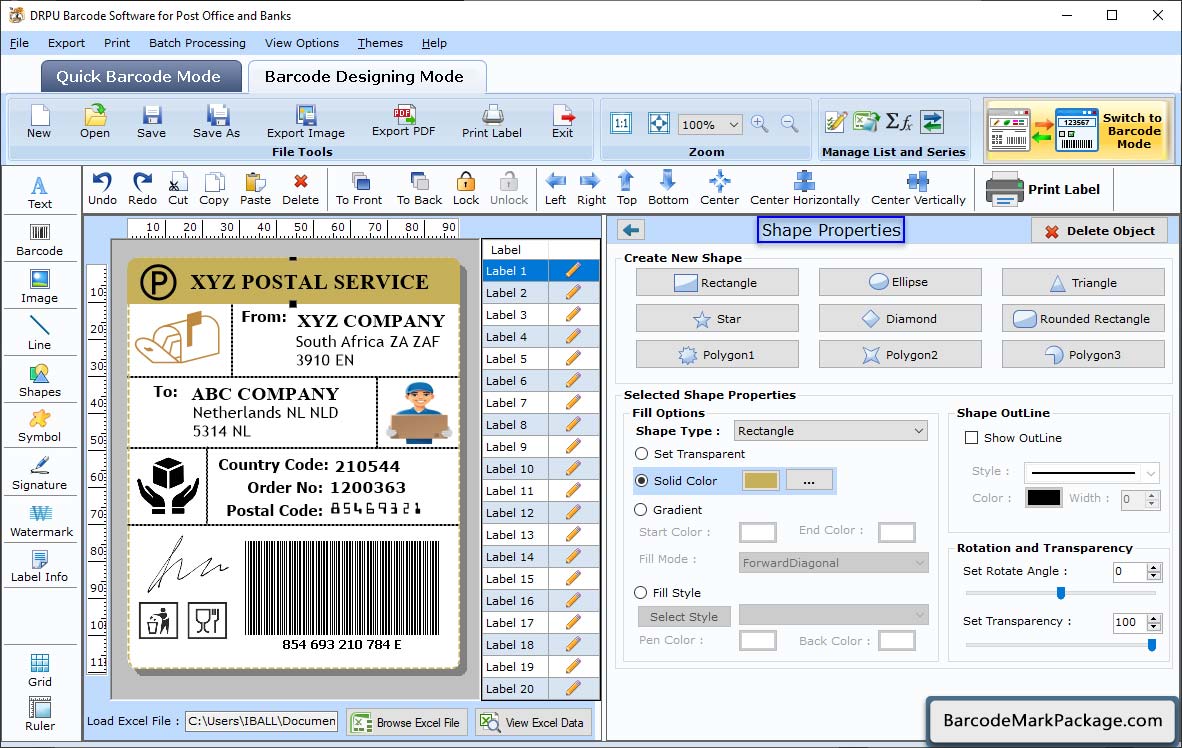
Task: Copy the selected object
Action: pos(214,189)
